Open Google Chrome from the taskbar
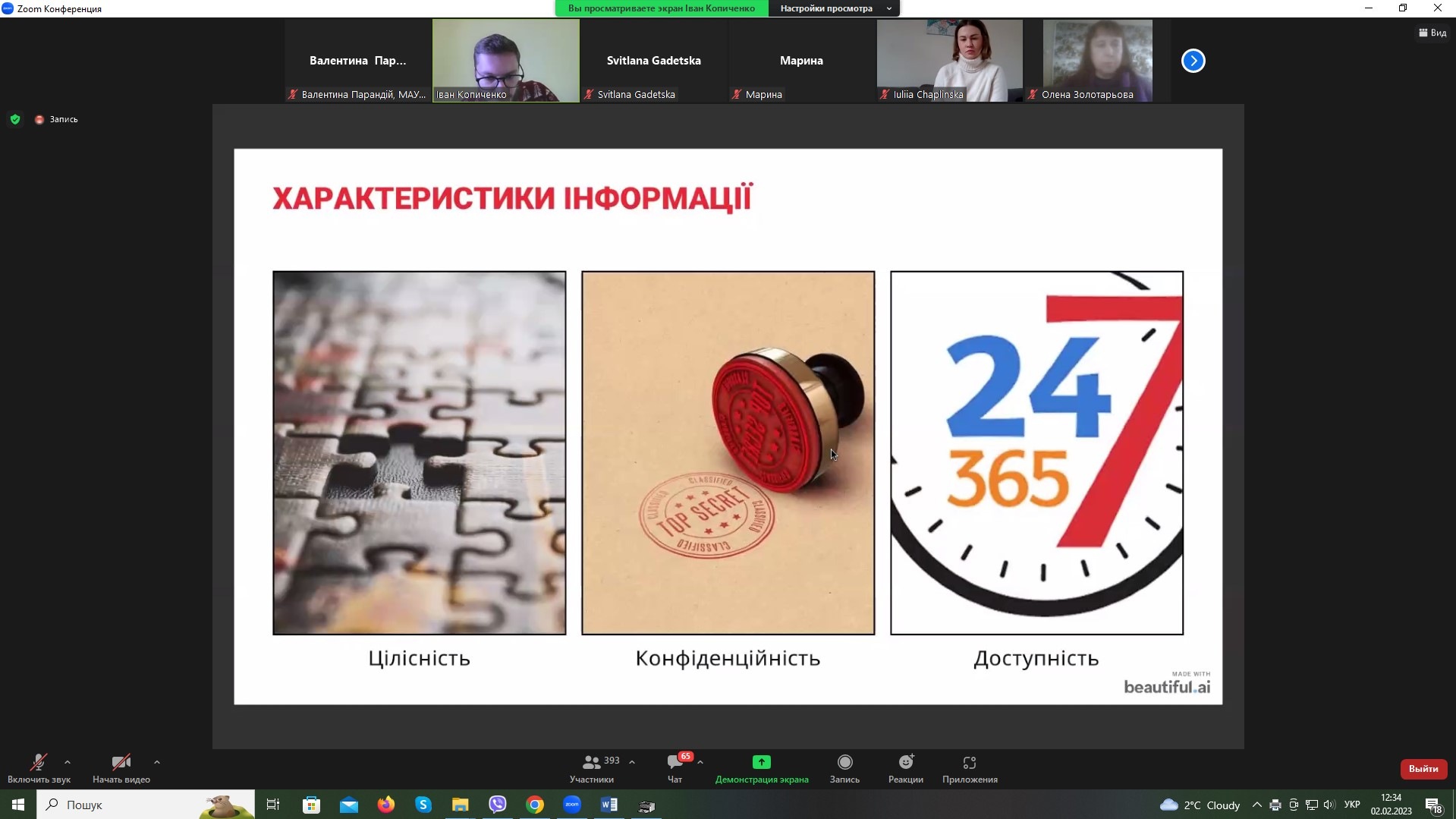Viewport: 1456px width, 819px height. 535,805
